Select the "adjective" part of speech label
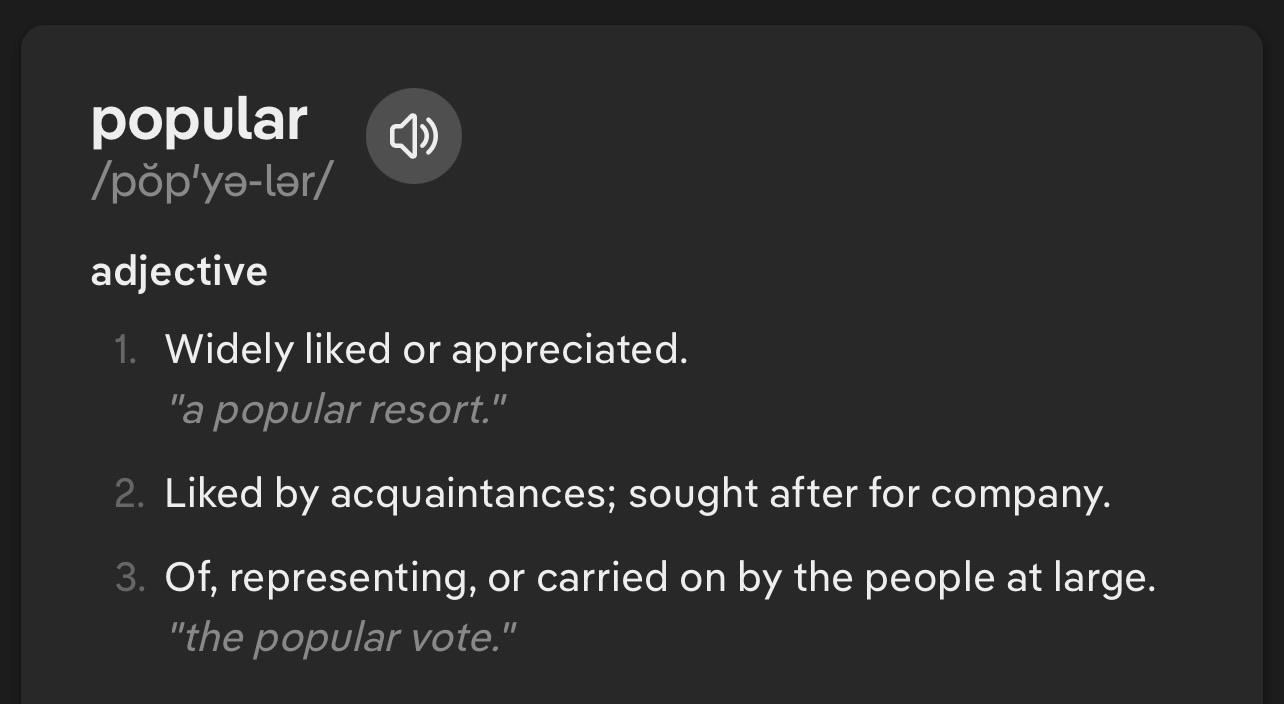1284x704 pixels. (179, 272)
